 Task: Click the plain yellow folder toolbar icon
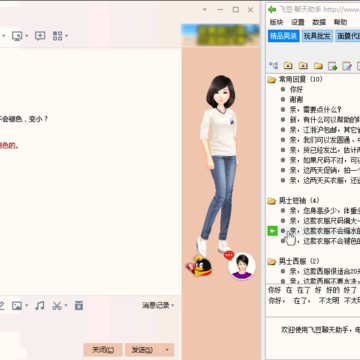[x=318, y=66]
